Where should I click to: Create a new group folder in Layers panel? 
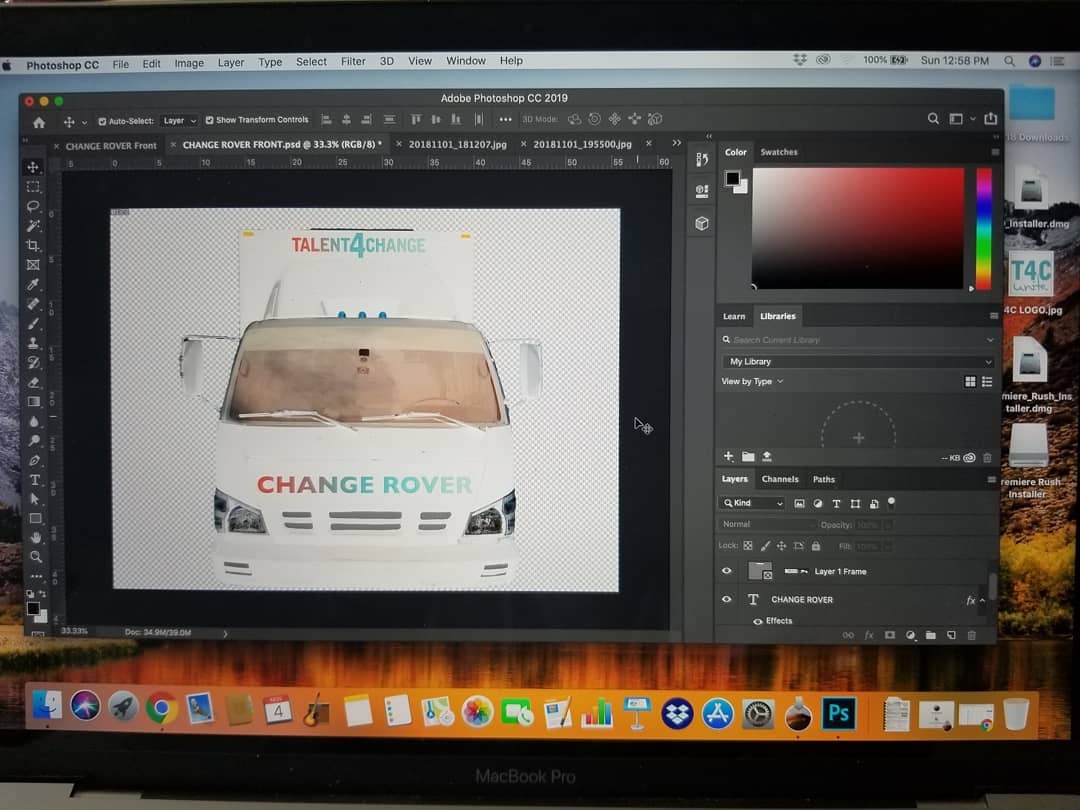tap(931, 635)
